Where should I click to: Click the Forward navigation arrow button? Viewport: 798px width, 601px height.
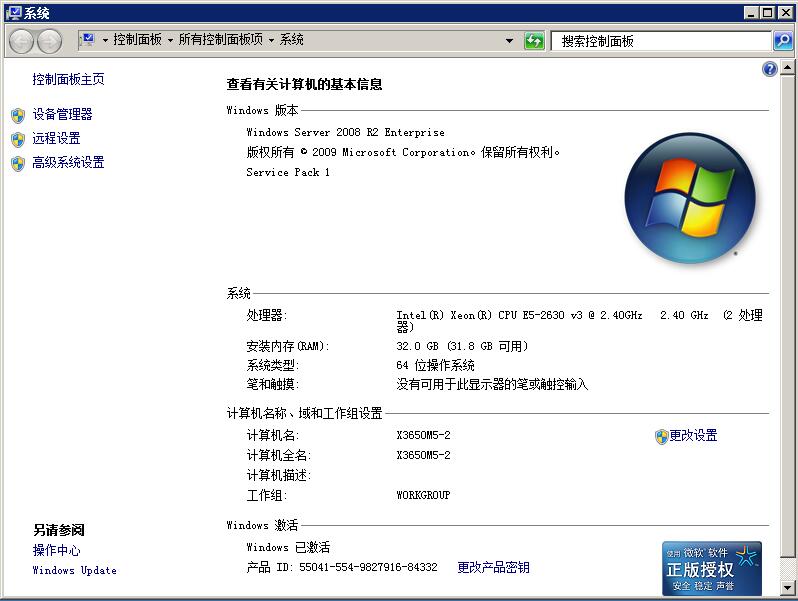pyautogui.click(x=48, y=41)
